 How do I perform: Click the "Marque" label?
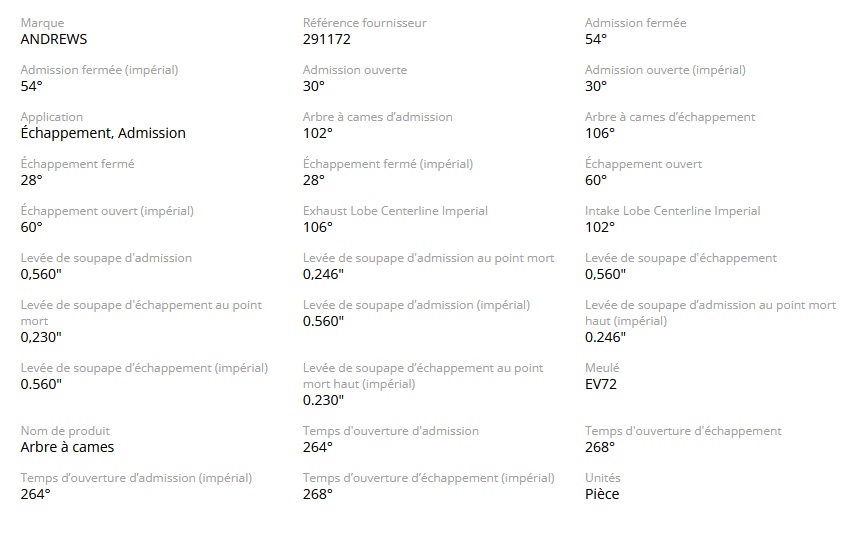pos(41,23)
